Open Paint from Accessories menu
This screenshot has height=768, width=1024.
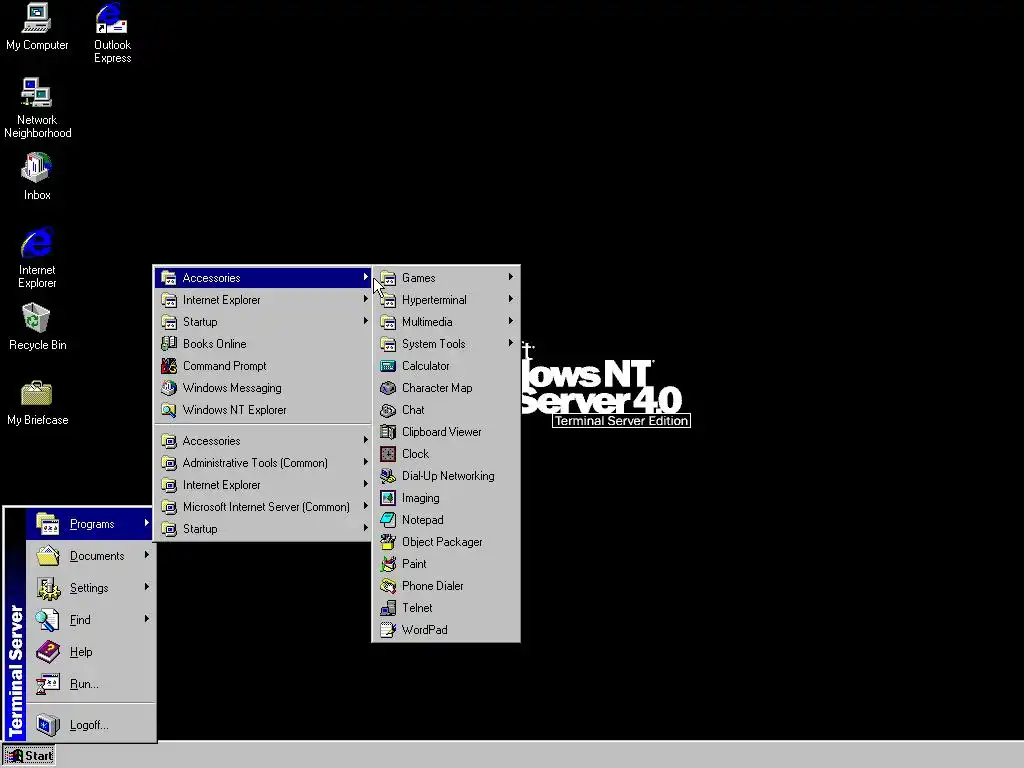pos(446,564)
